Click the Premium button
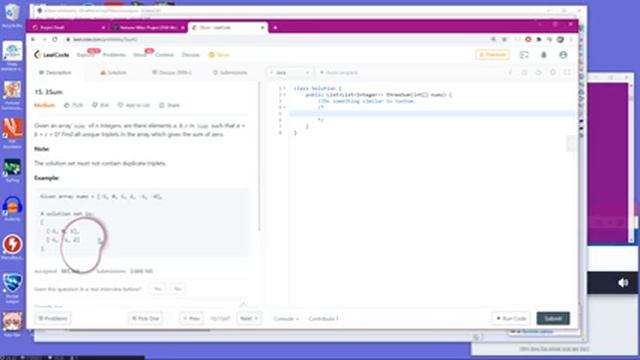Viewport: 640px width, 360px height. (492, 55)
